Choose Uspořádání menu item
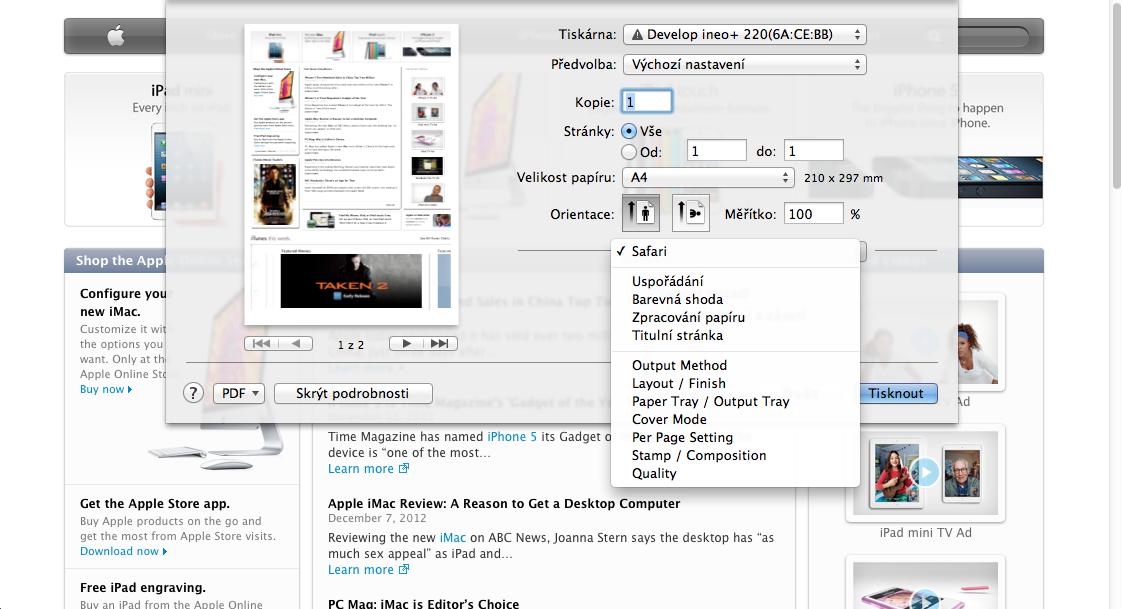This screenshot has height=609, width=1122. pyautogui.click(x=736, y=281)
